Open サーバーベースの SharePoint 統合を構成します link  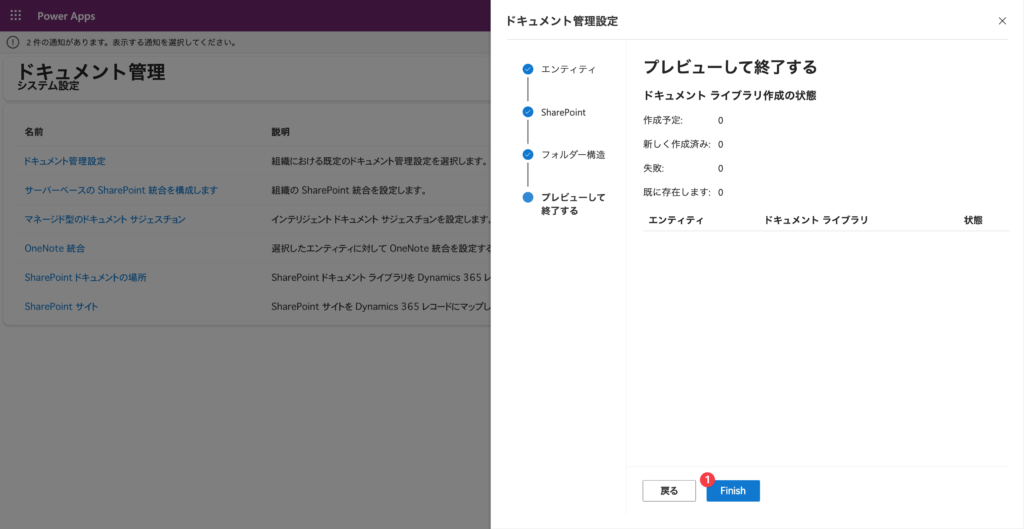coord(121,190)
